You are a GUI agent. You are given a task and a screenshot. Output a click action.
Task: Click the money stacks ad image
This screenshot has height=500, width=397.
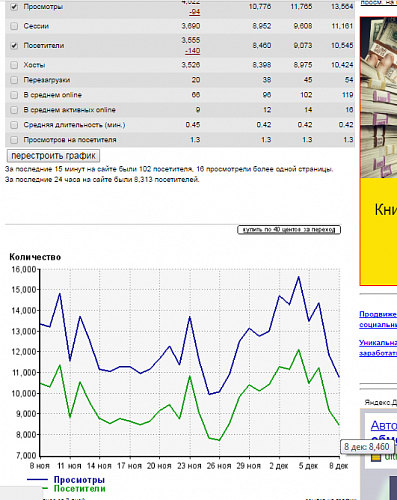379,97
